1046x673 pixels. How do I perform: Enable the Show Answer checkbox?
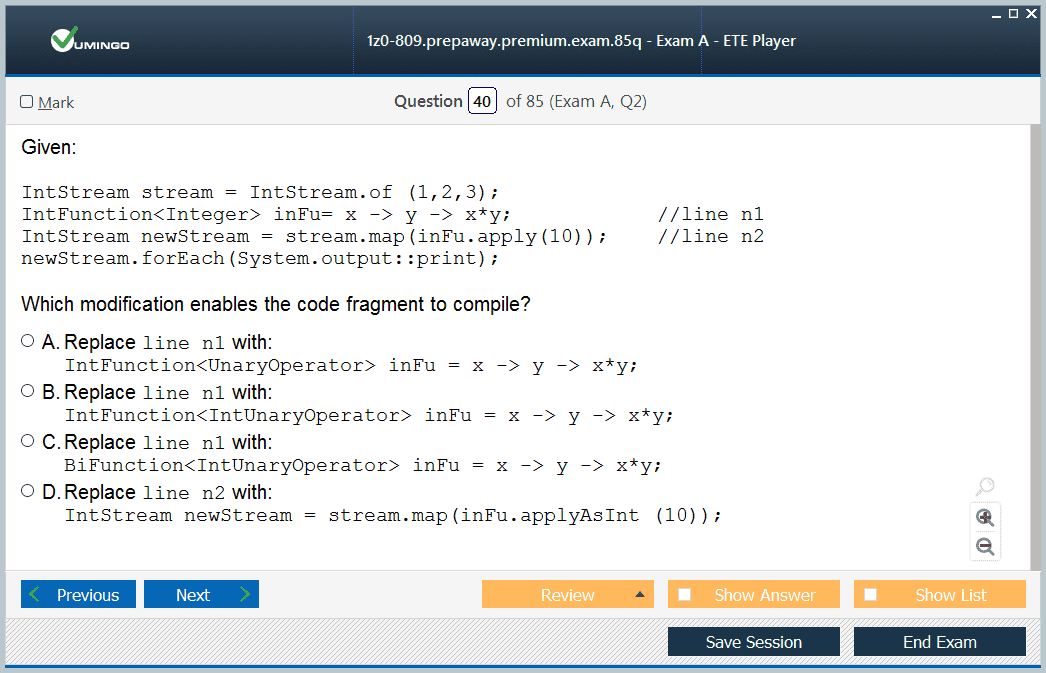(x=685, y=595)
